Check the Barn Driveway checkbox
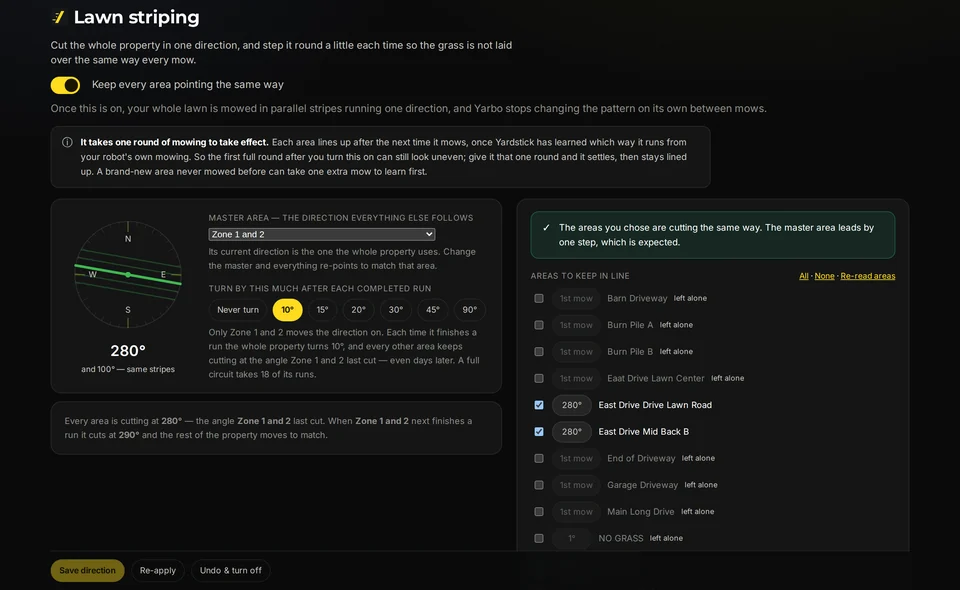Screen dimensions: 960x590 pyautogui.click(x=539, y=299)
